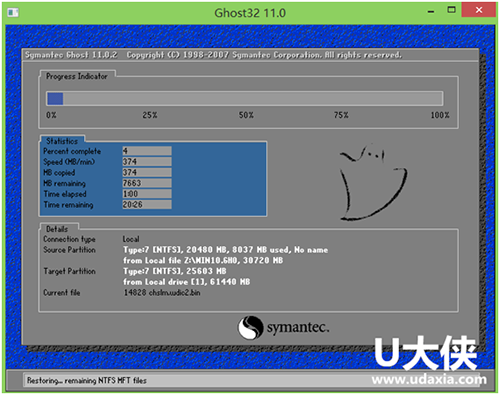Image resolution: width=500 pixels, height=395 pixels.
Task: Click the Symantec ghost mascot drawing
Action: (x=373, y=182)
